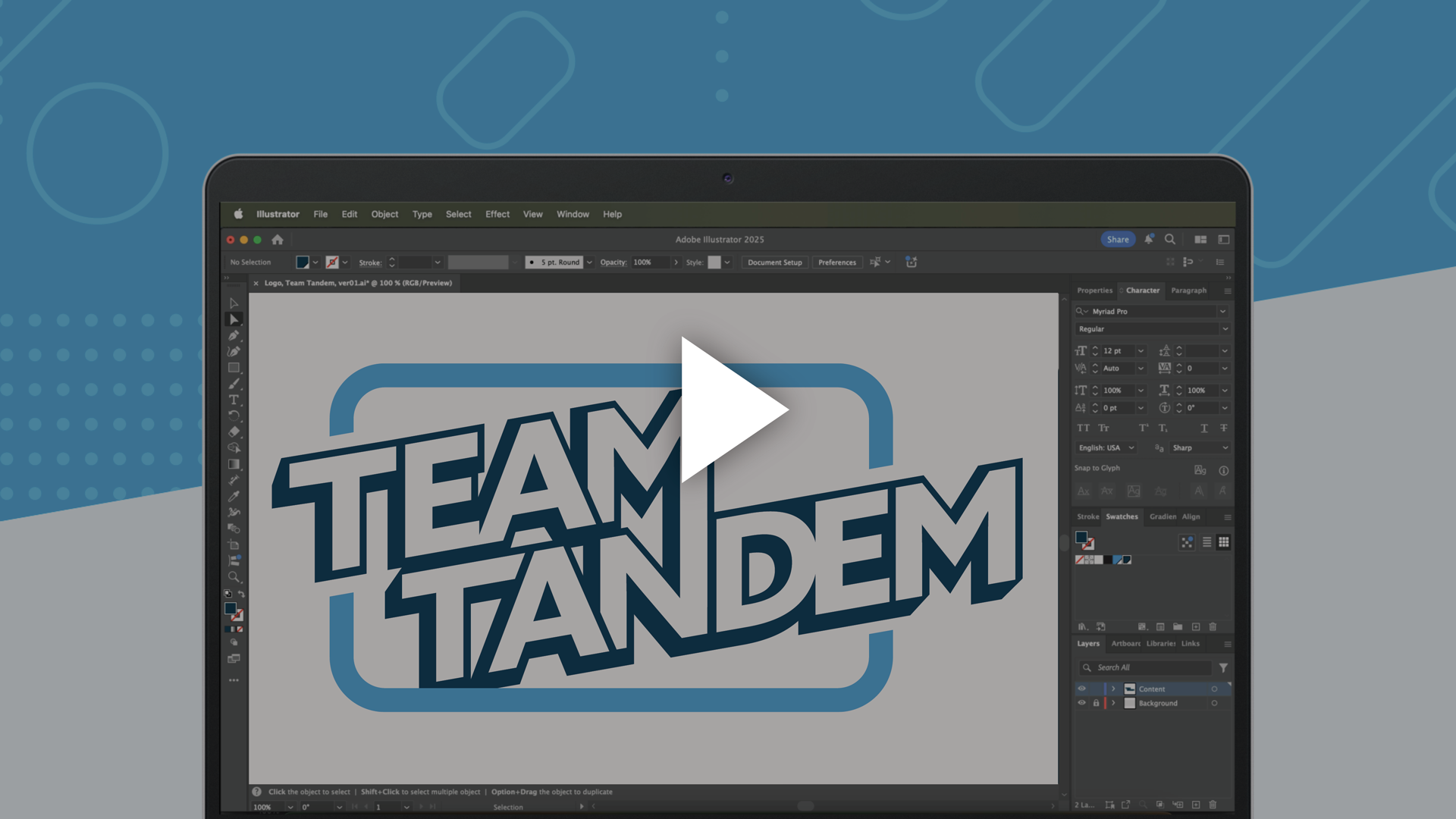This screenshot has width=1456, height=819.
Task: Select the Eraser tool
Action: coord(234,431)
